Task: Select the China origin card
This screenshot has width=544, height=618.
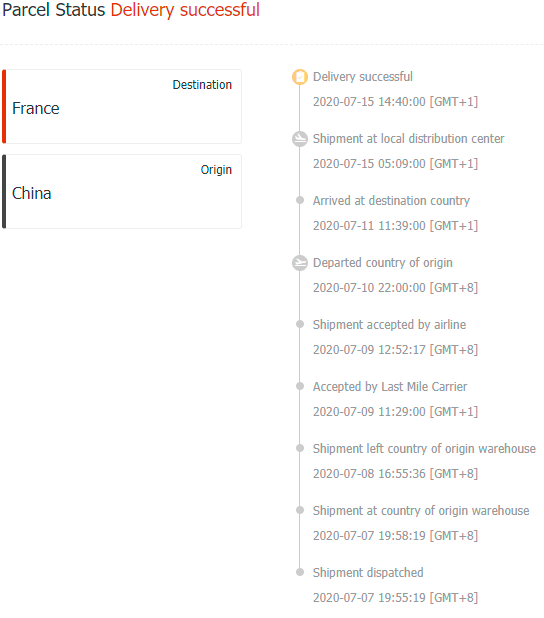Action: tap(122, 192)
